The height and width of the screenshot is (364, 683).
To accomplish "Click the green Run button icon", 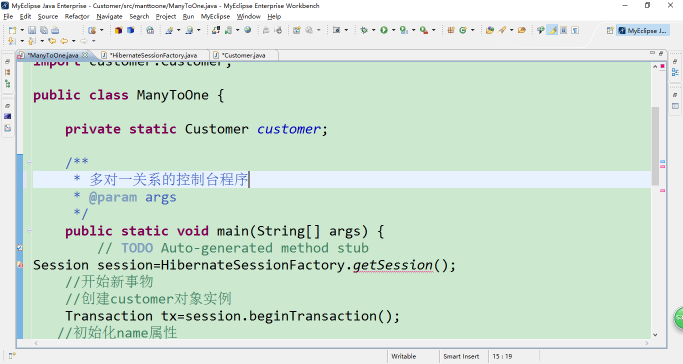I will (x=384, y=30).
